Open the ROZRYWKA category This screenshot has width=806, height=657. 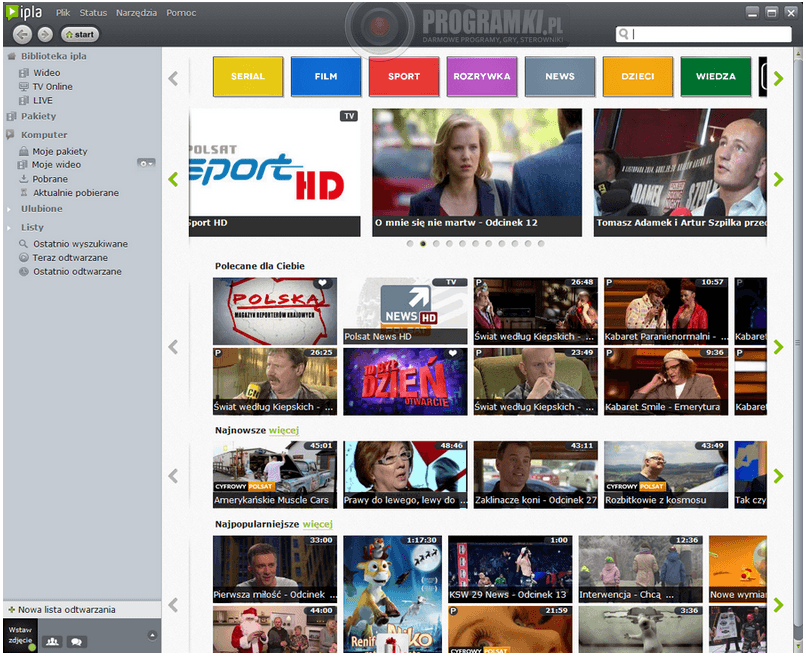482,77
